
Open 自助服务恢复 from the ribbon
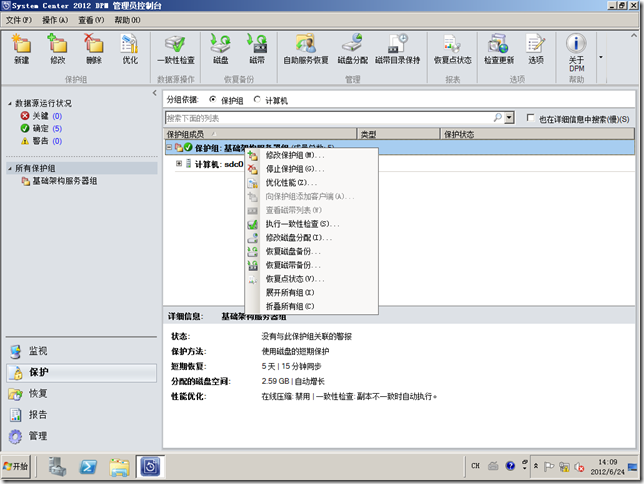pos(306,49)
